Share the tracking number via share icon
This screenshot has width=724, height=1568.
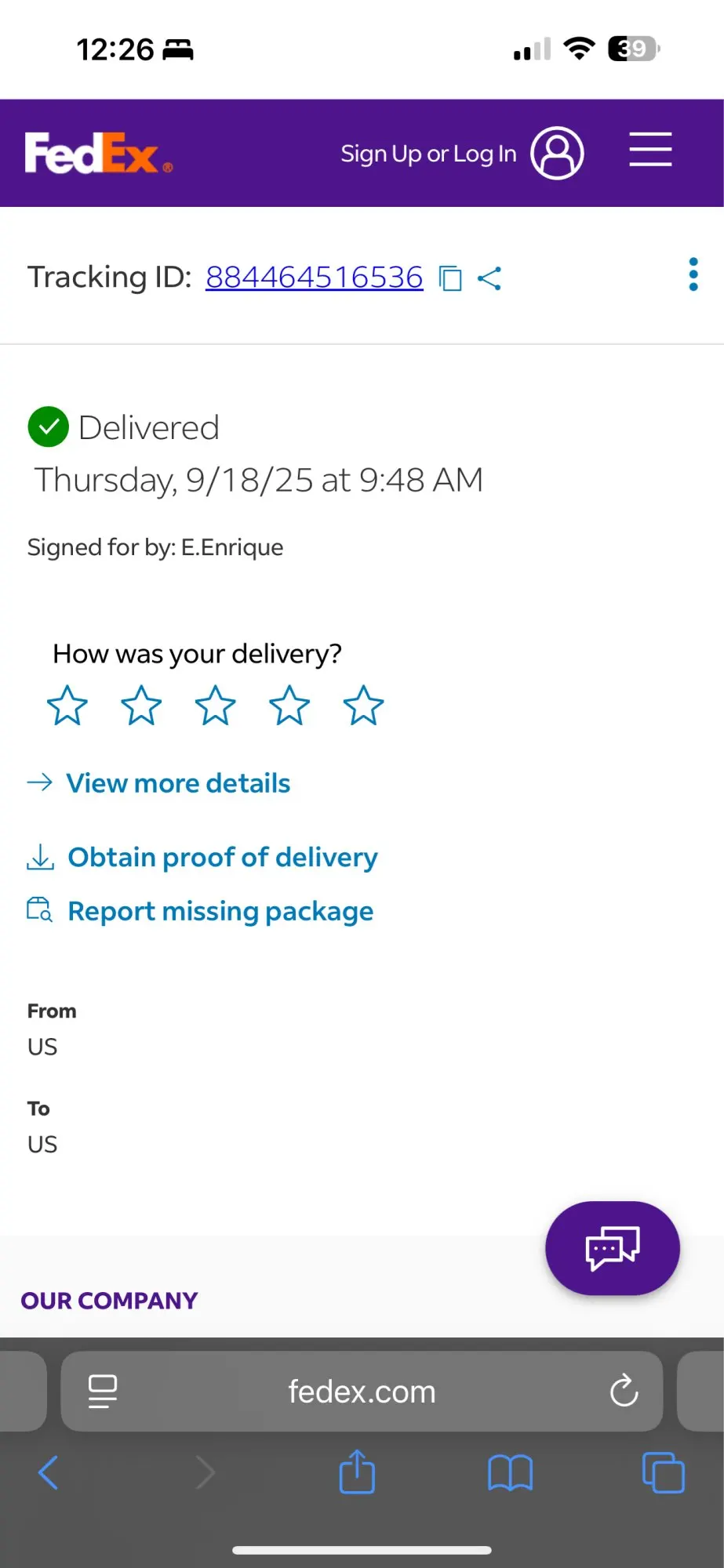coord(489,278)
